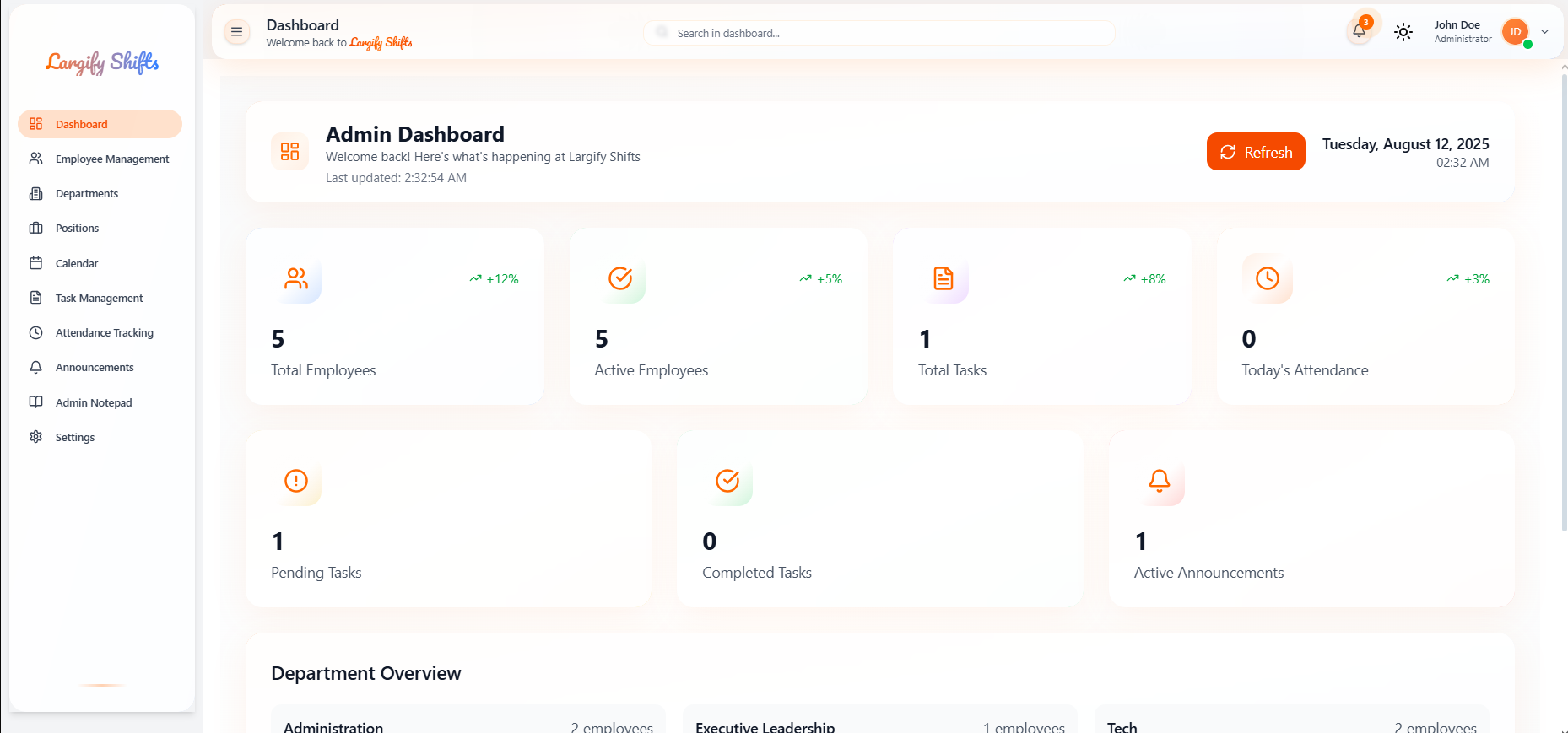Viewport: 1568px width, 733px height.
Task: Click the JD user avatar
Action: pyautogui.click(x=1515, y=32)
